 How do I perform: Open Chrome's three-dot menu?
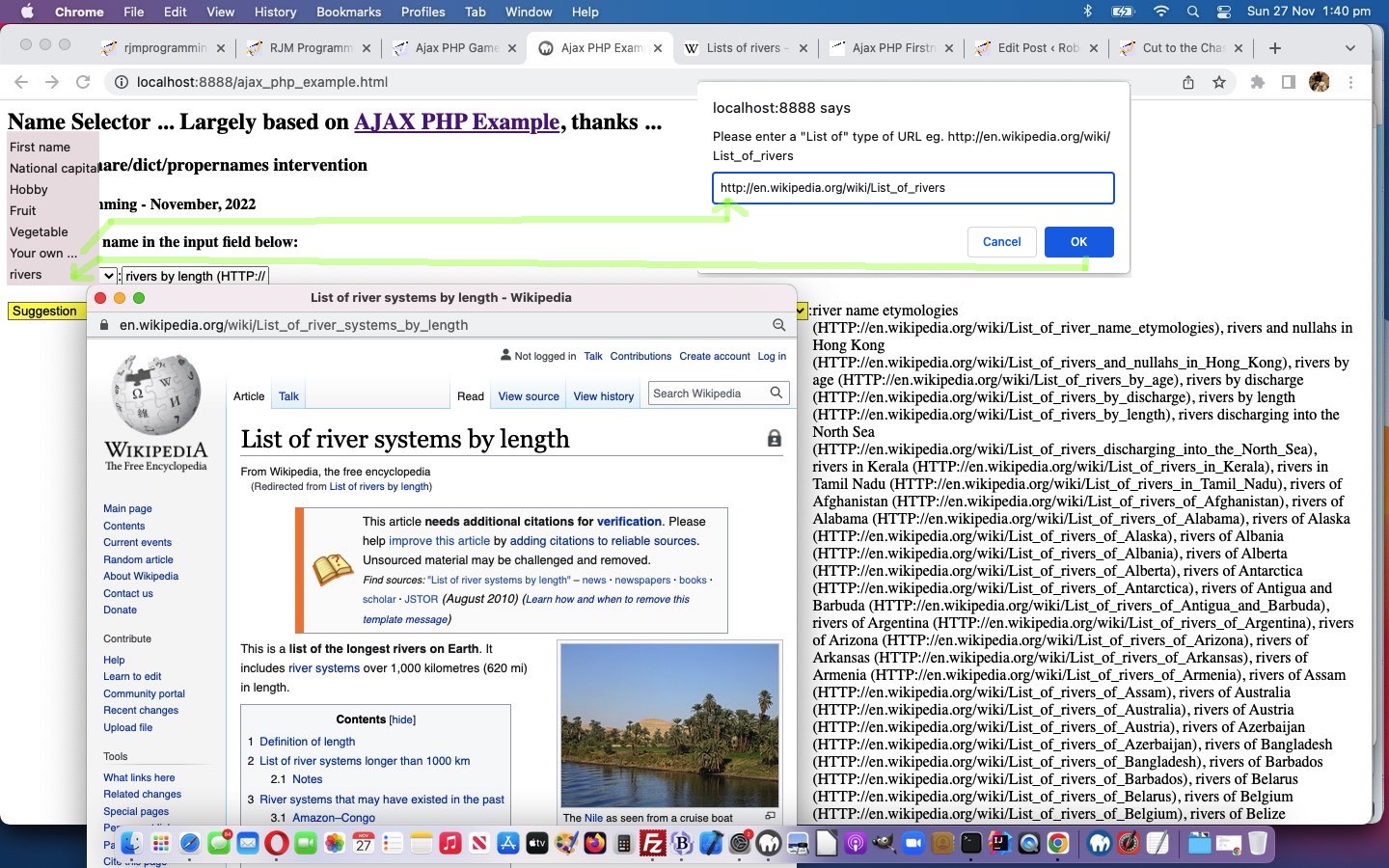(x=1351, y=82)
